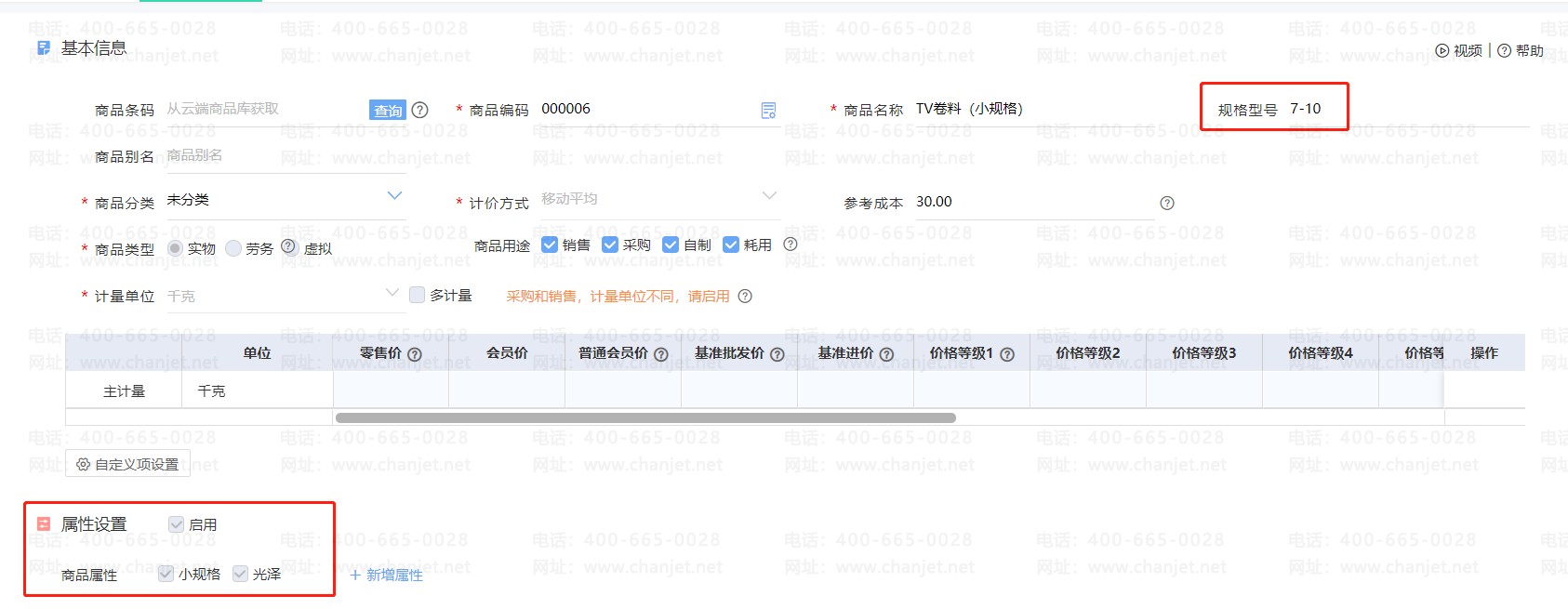Image resolution: width=1568 pixels, height=609 pixels.
Task: Click the 价格等级2 column header
Action: [1088, 353]
